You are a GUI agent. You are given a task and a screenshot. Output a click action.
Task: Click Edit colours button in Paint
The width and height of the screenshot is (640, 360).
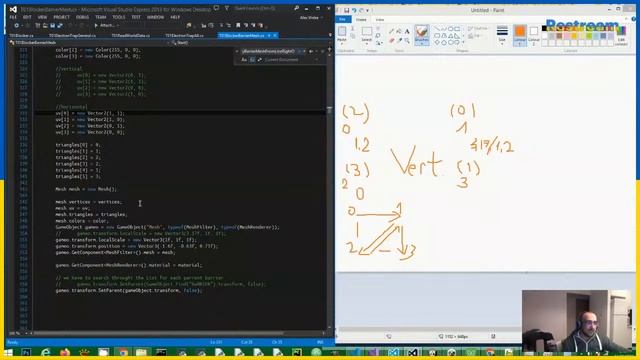point(621,36)
